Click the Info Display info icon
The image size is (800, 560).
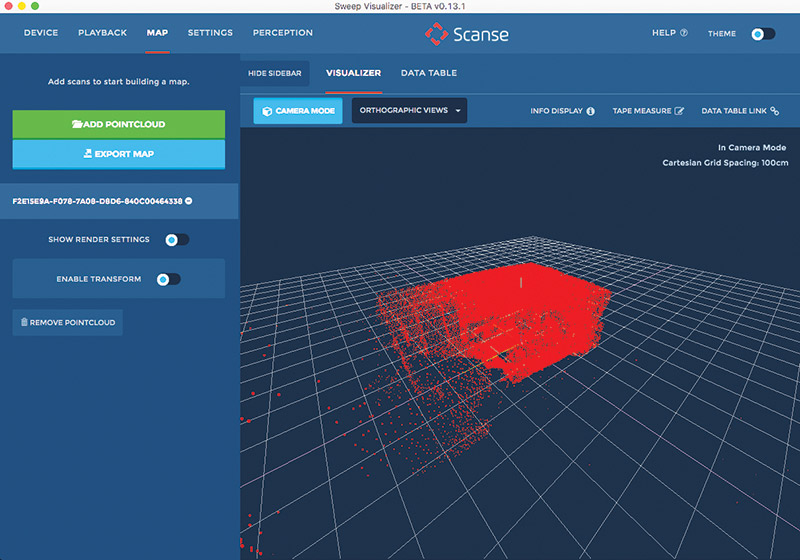click(x=590, y=111)
